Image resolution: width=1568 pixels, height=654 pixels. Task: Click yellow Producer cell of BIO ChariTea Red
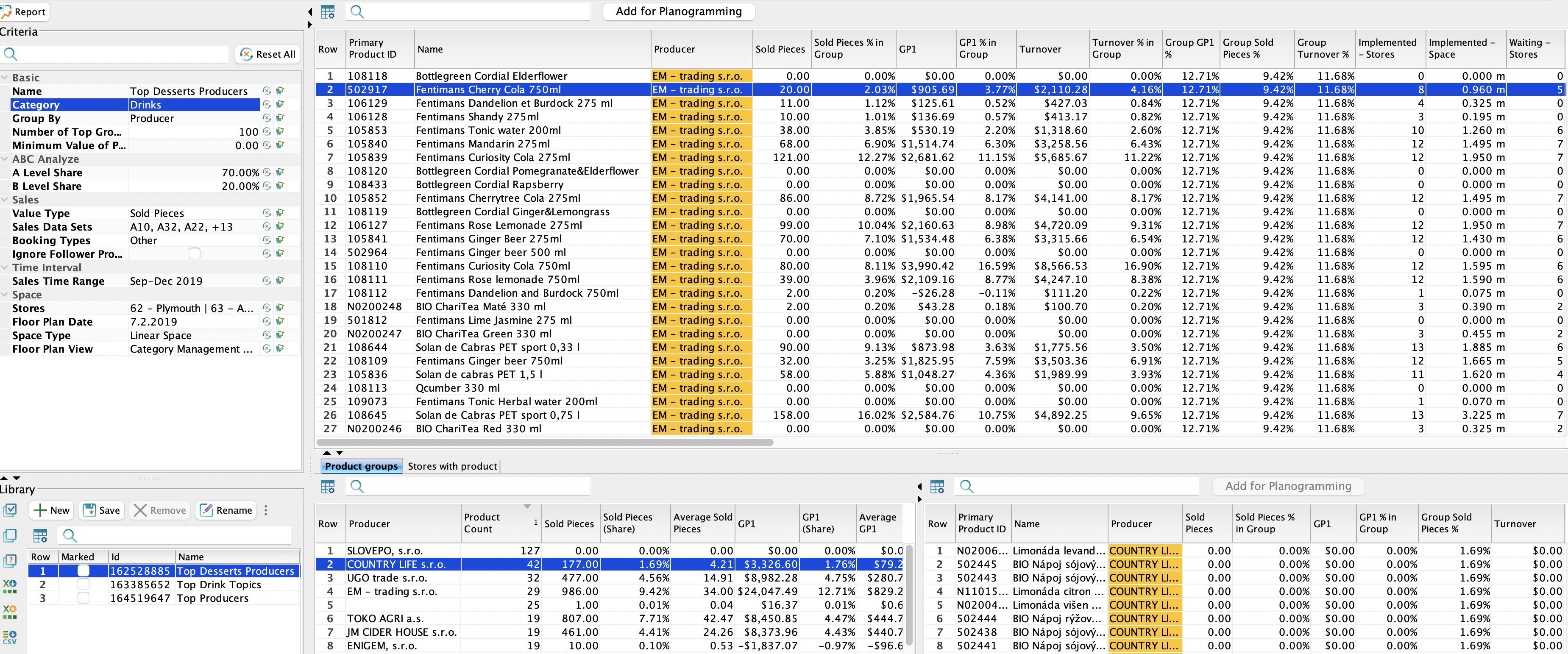click(701, 428)
